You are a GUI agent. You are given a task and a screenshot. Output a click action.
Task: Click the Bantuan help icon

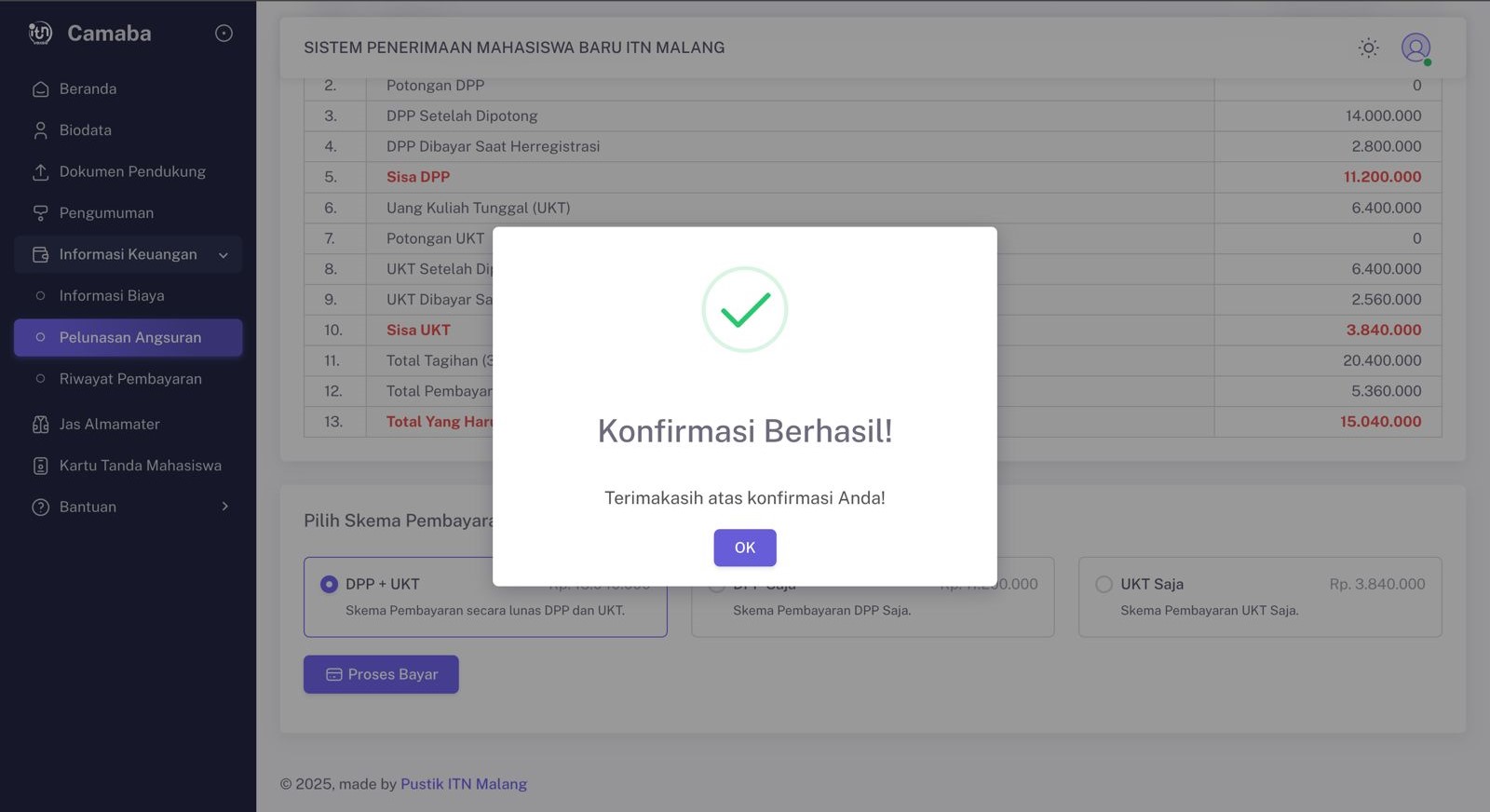(40, 507)
